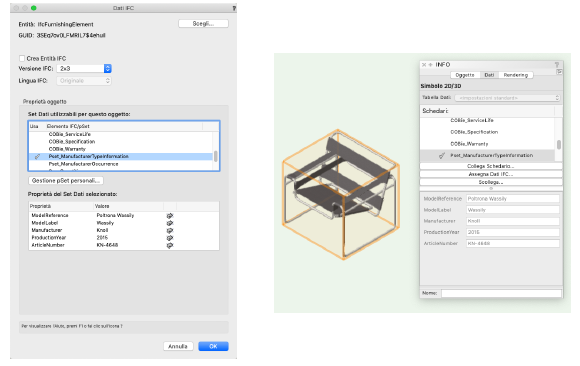Viewport: 580px width, 366px height.
Task: Click the Scollega... button
Action: [x=491, y=182]
